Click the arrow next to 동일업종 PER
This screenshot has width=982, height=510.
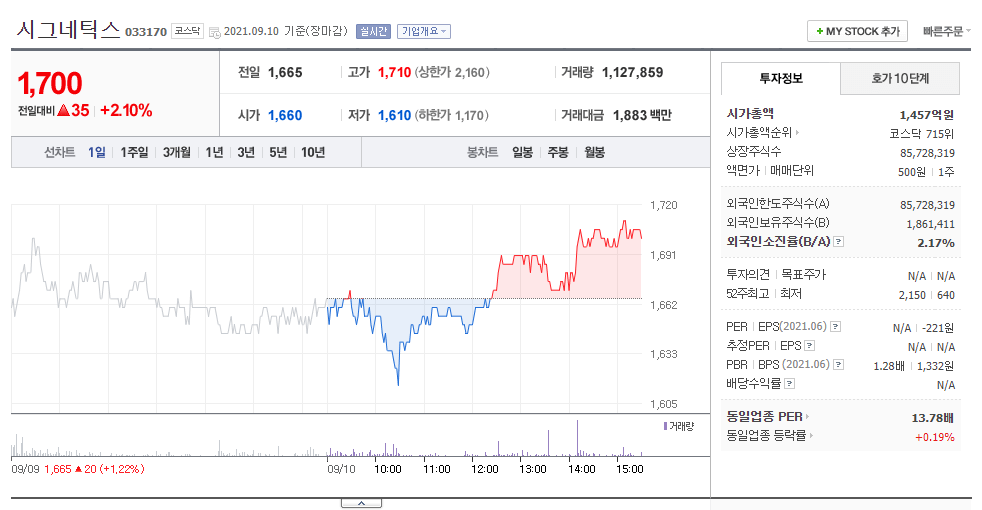(807, 416)
